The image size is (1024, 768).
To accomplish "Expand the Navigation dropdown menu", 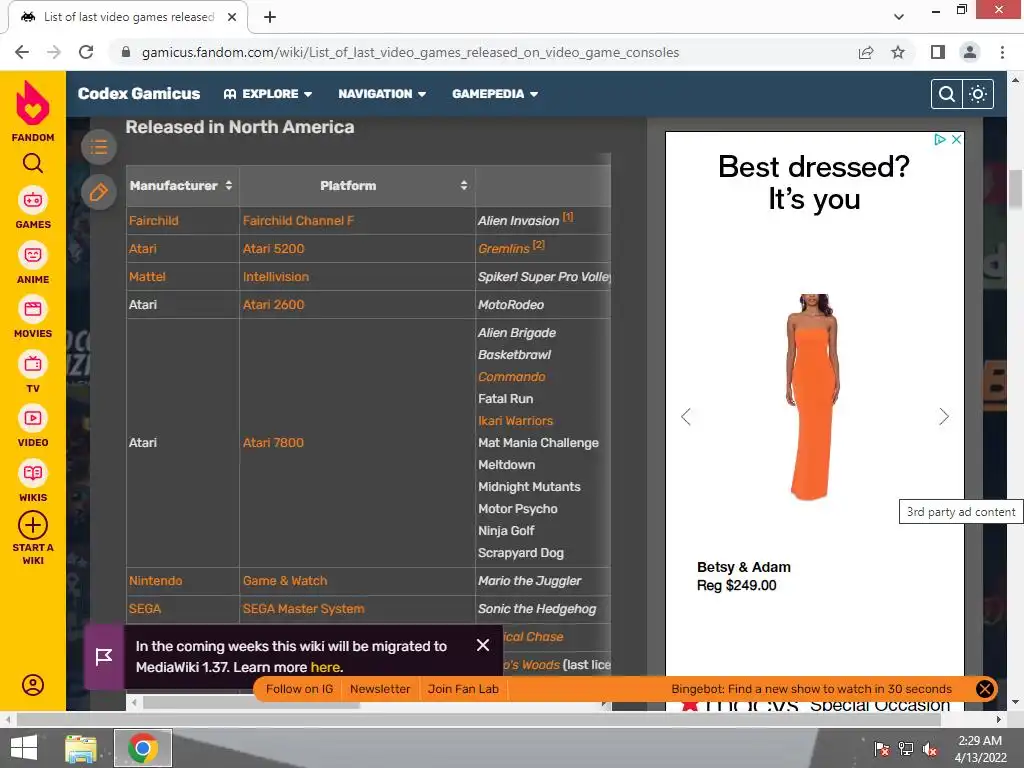I will (x=382, y=94).
